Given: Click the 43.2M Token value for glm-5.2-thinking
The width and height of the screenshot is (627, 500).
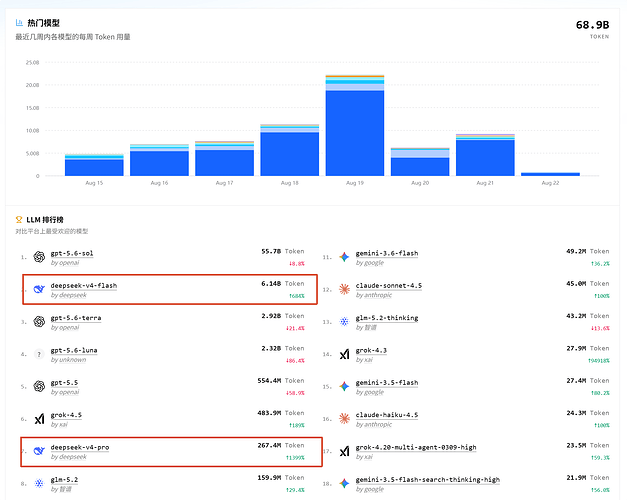Looking at the screenshot, I should pyautogui.click(x=588, y=316).
